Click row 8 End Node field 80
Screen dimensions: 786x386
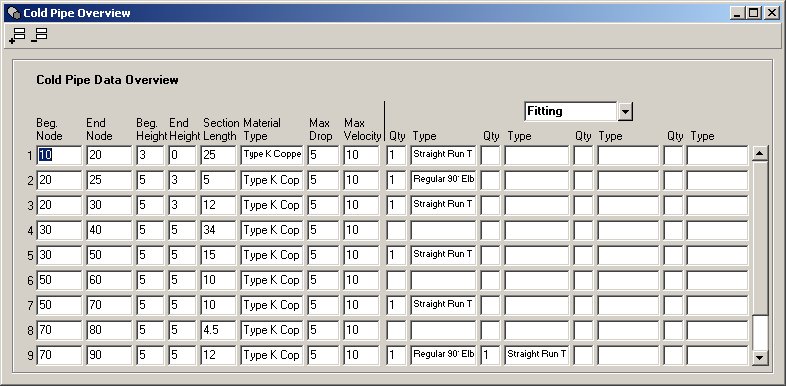click(x=109, y=331)
